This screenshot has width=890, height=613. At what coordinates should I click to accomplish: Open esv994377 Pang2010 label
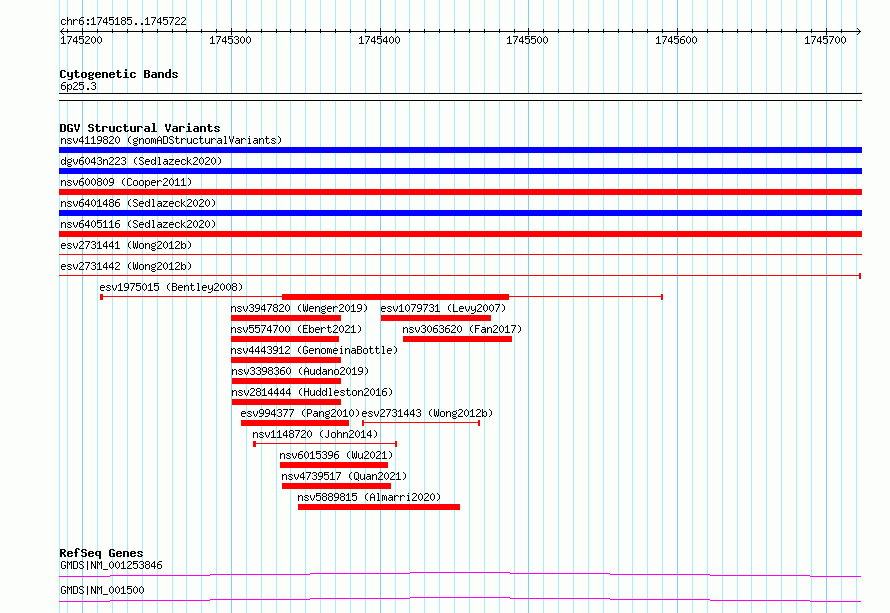[x=300, y=413]
